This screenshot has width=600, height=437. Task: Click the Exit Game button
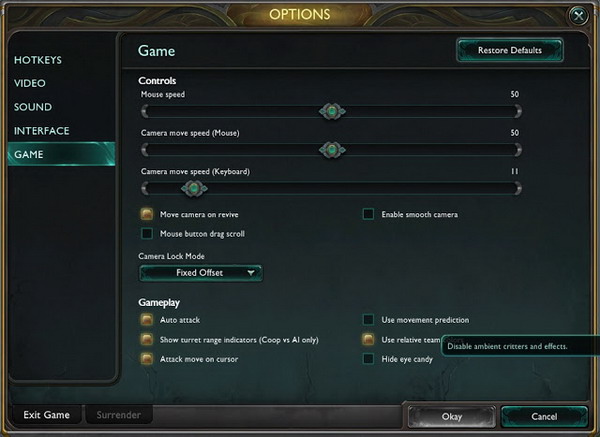point(46,414)
